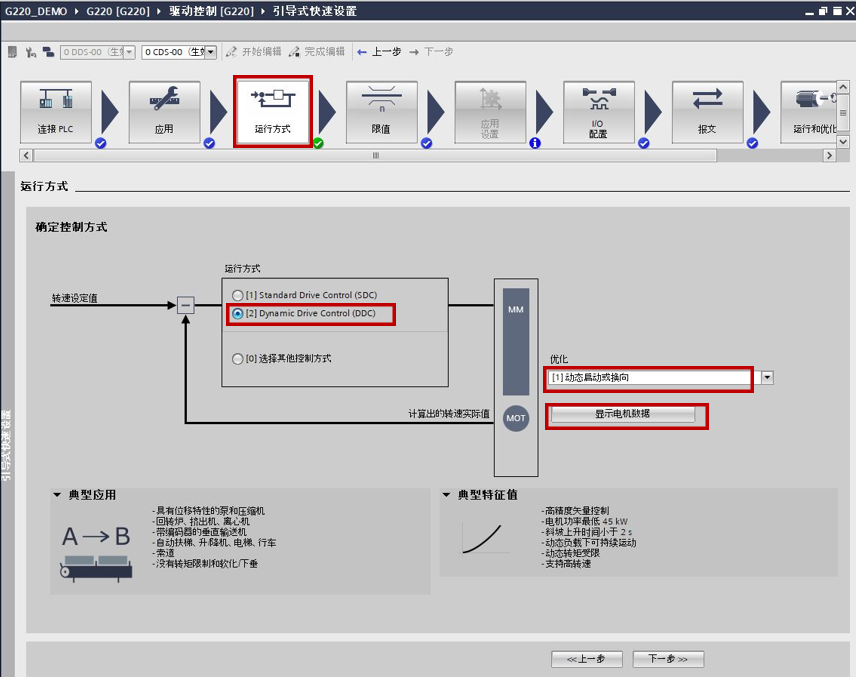Viewport: 856px width, 677px height.
Task: Open the CDS-00 dataset dropdown
Action: point(209,52)
